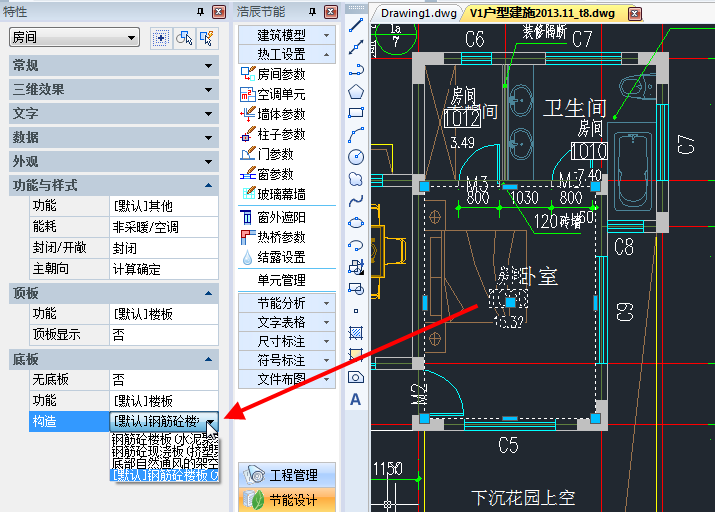
Task: Select the Polygon tool
Action: click(356, 92)
